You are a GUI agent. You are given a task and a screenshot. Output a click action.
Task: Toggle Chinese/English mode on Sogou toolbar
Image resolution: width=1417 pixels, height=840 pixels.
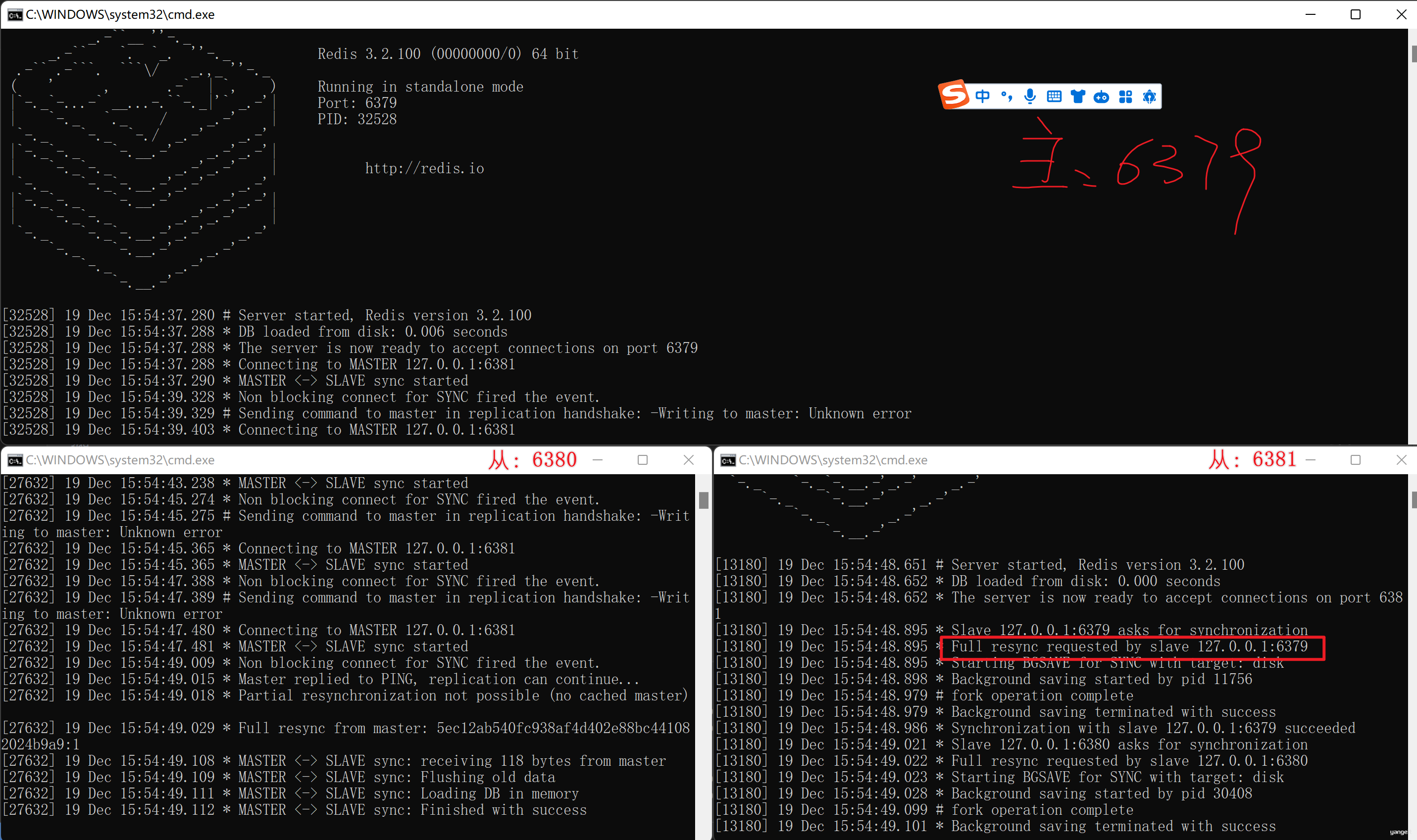982,96
